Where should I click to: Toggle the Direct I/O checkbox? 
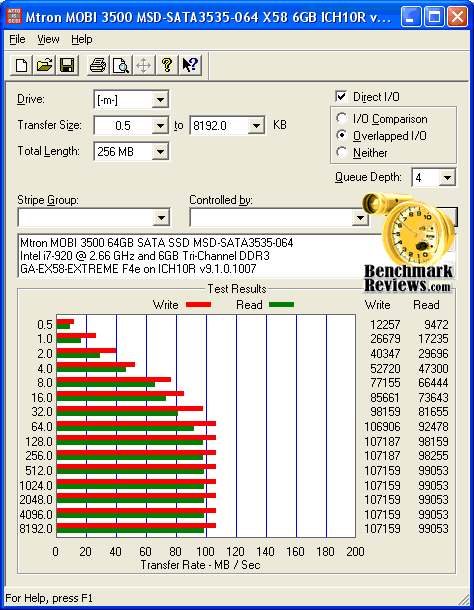341,96
